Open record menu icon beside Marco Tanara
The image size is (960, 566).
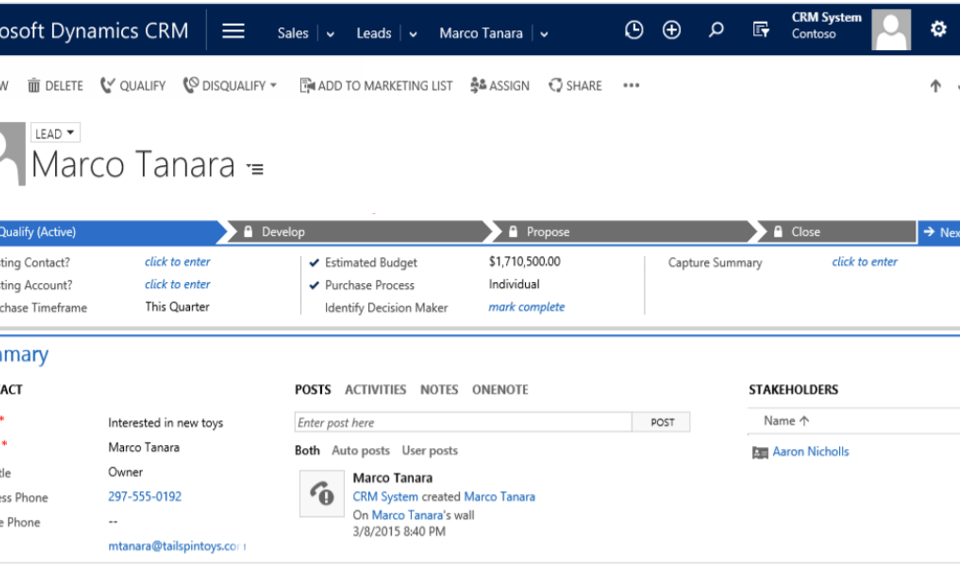point(255,168)
